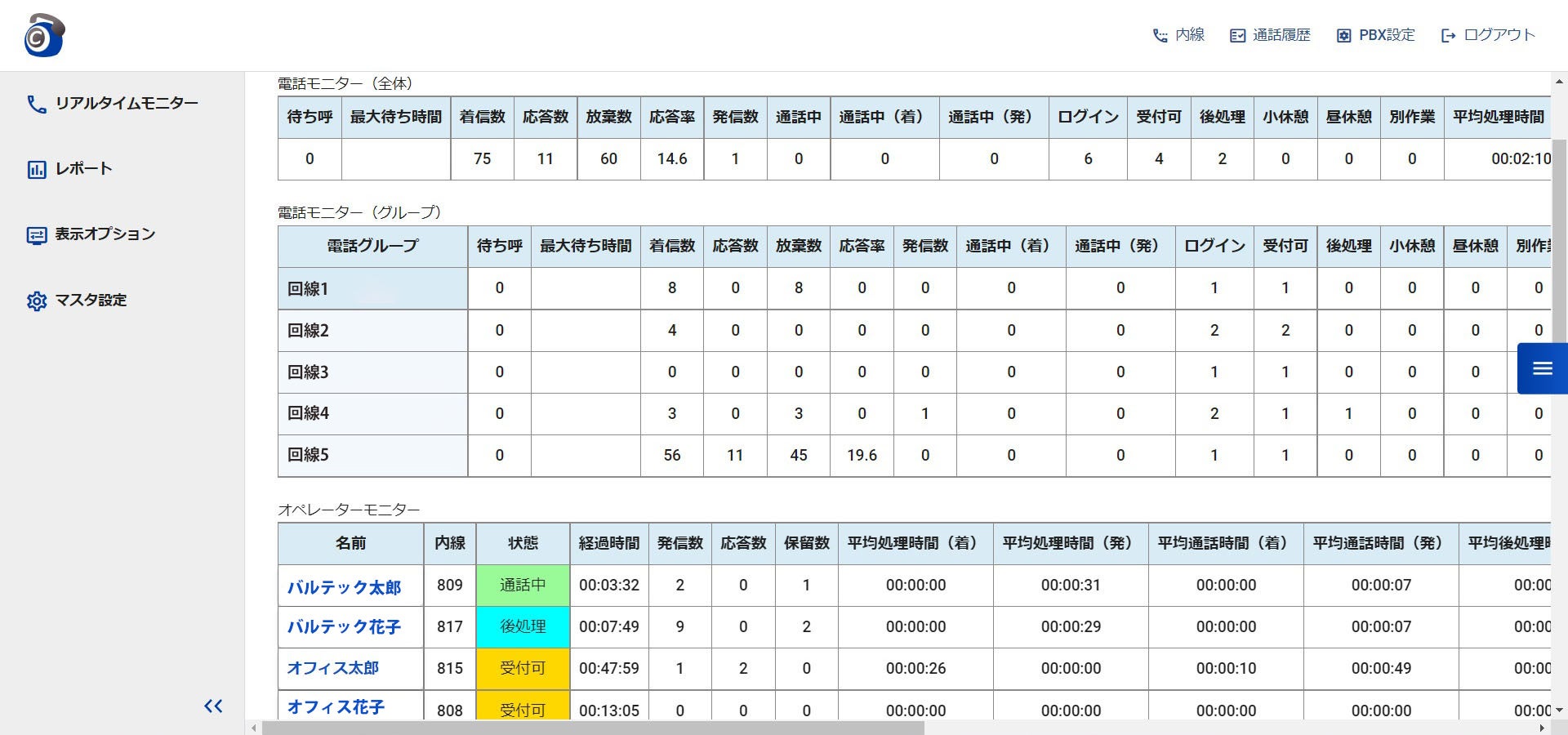Viewport: 1568px width, 735px height.
Task: Click the cyan 後処理 status cell
Action: [523, 626]
